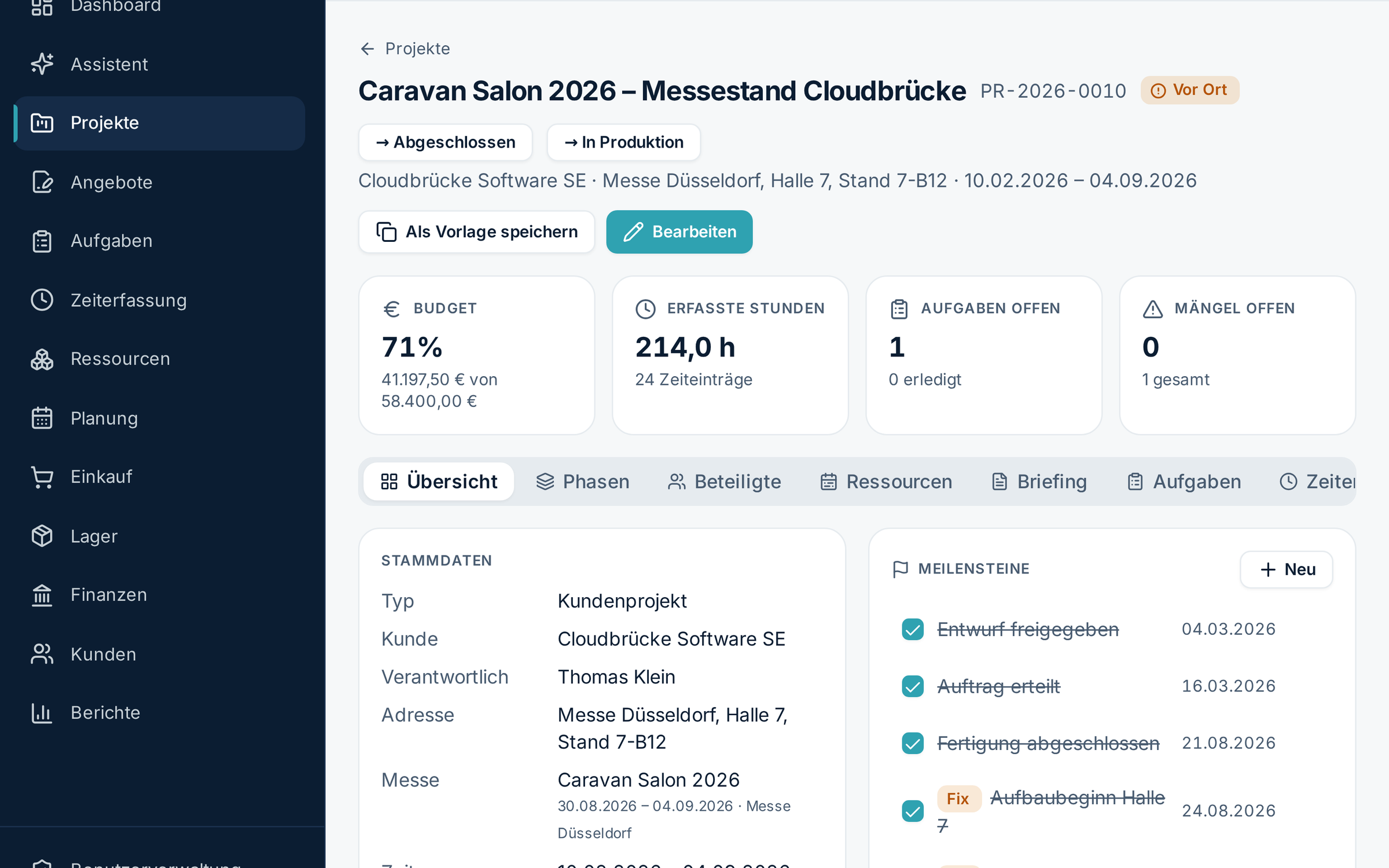Image resolution: width=1389 pixels, height=868 pixels.
Task: Click the flag icon next to Meilensteine
Action: pyautogui.click(x=900, y=569)
